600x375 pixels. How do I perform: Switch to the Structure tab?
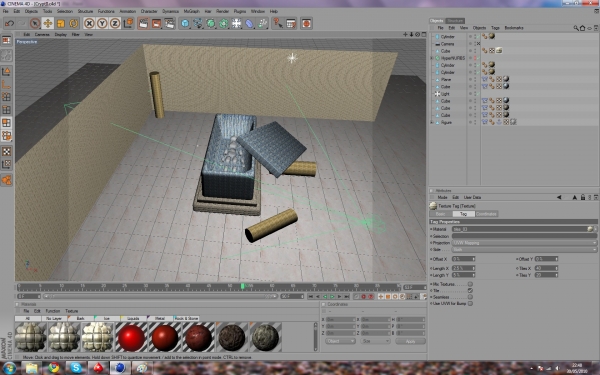click(455, 21)
